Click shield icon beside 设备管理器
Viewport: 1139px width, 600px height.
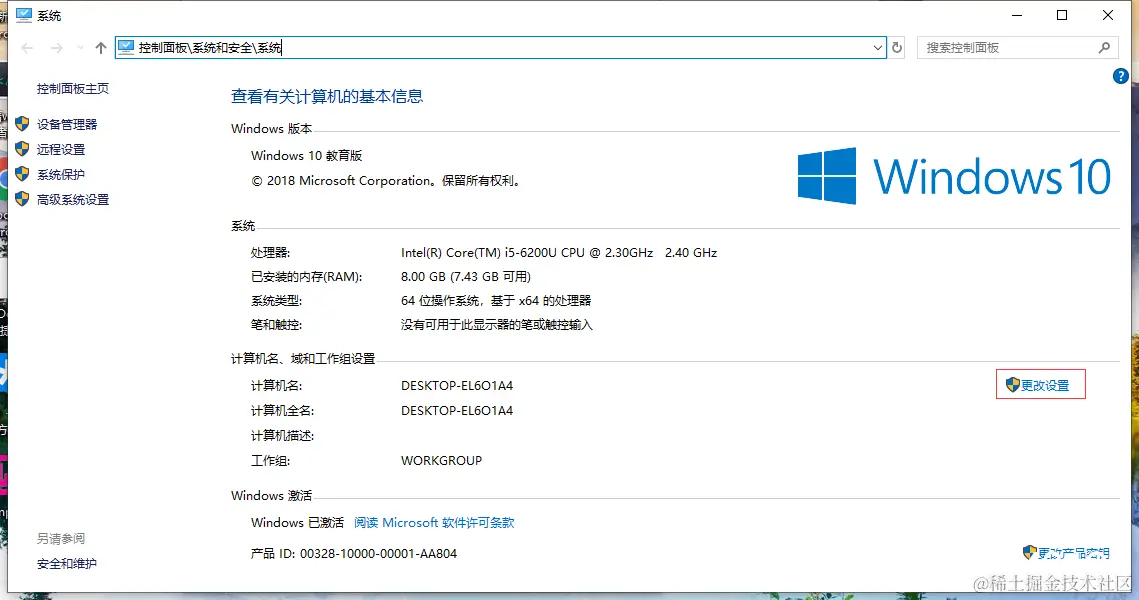pos(23,124)
